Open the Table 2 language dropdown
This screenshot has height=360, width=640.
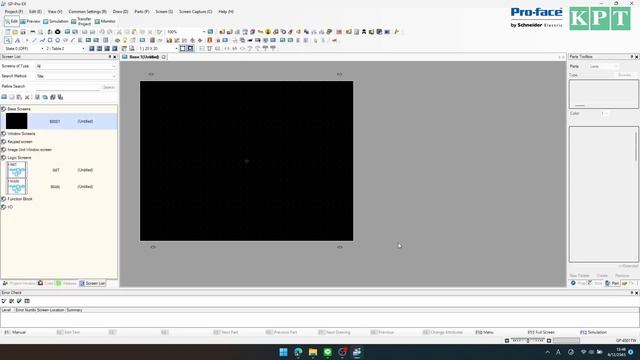65,48
